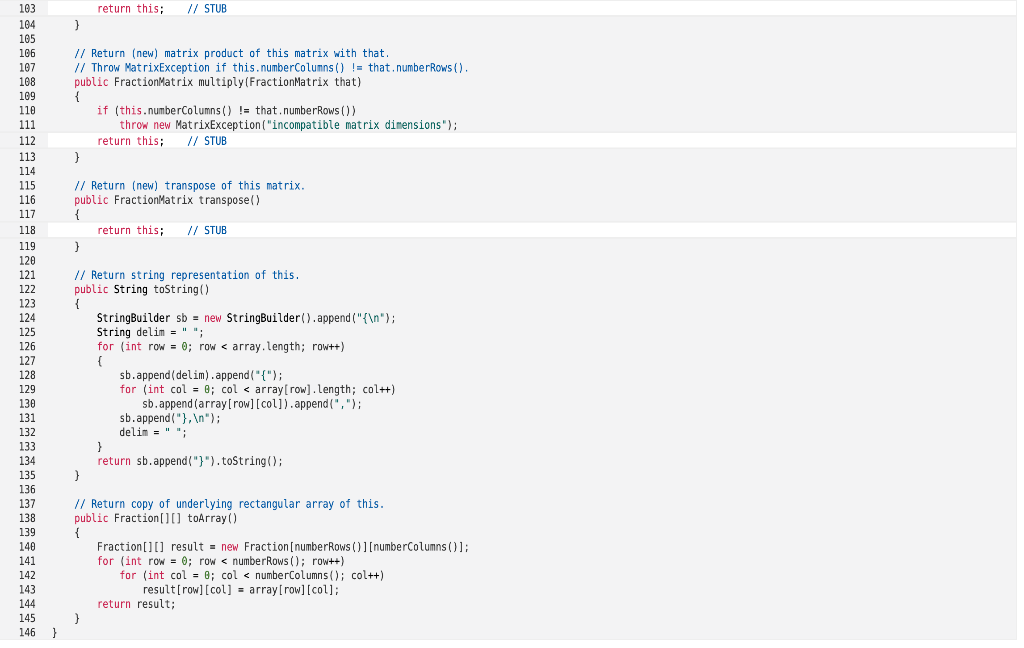Click the STUB comment on line 118
The width and height of the screenshot is (1024, 648).
pyautogui.click(x=206, y=230)
